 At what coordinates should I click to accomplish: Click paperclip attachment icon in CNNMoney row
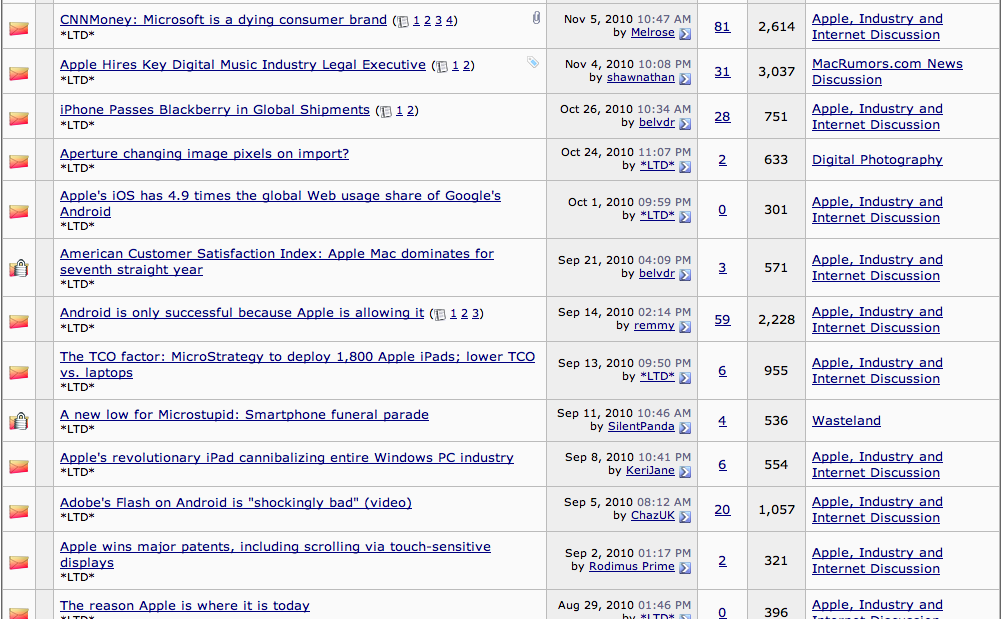pos(536,18)
